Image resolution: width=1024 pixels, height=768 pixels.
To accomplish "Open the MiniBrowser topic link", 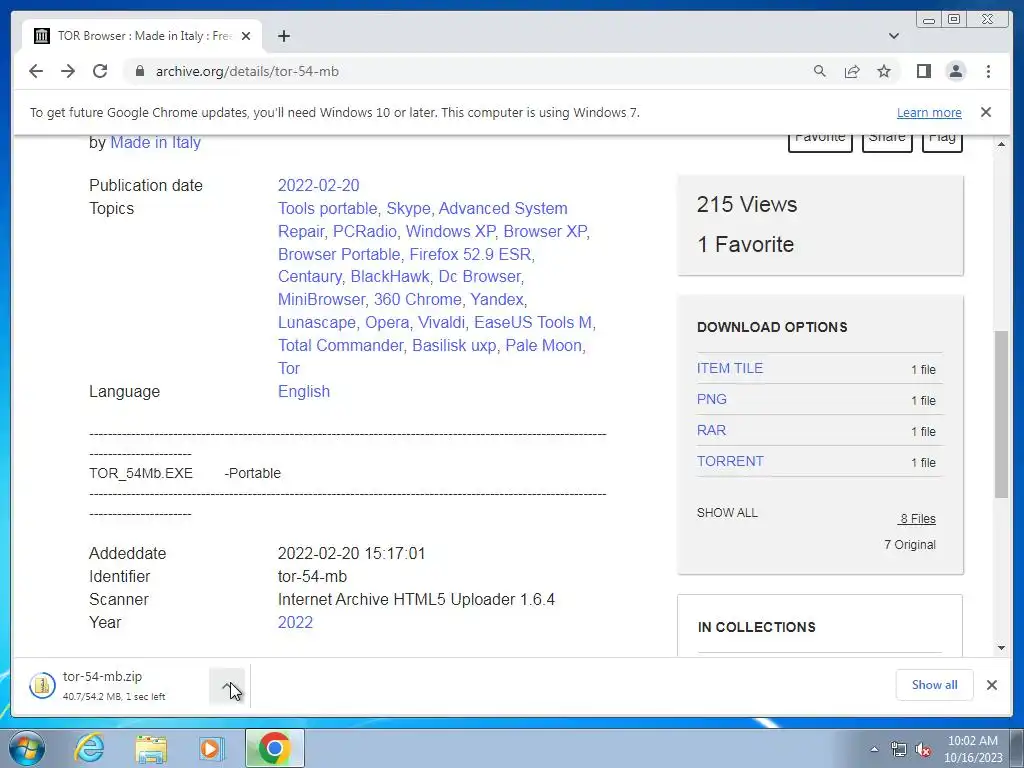I will [321, 299].
